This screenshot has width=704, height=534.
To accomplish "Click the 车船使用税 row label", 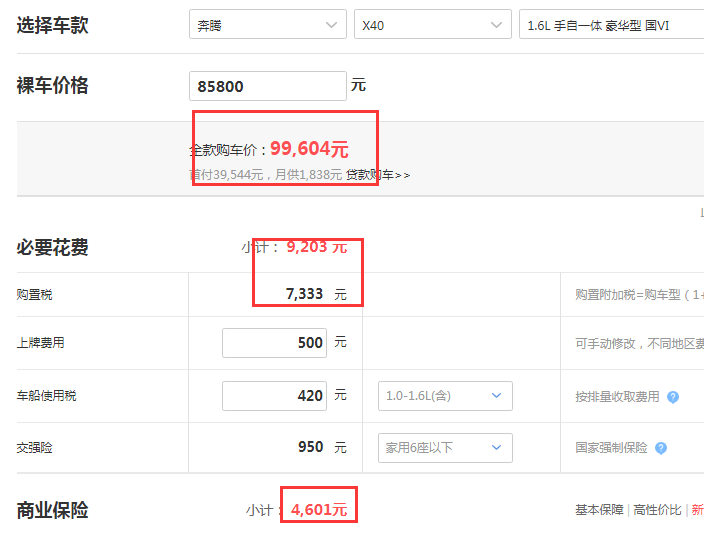I will [x=46, y=396].
